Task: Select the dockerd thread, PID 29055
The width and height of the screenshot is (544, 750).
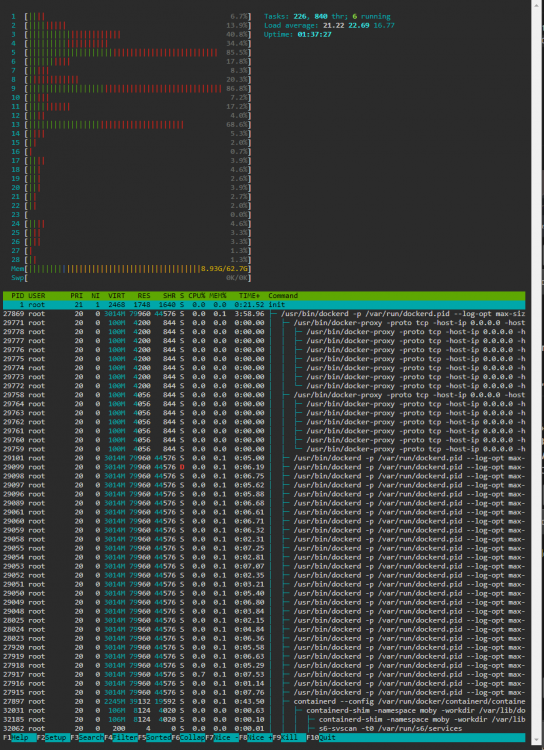Action: (x=264, y=548)
